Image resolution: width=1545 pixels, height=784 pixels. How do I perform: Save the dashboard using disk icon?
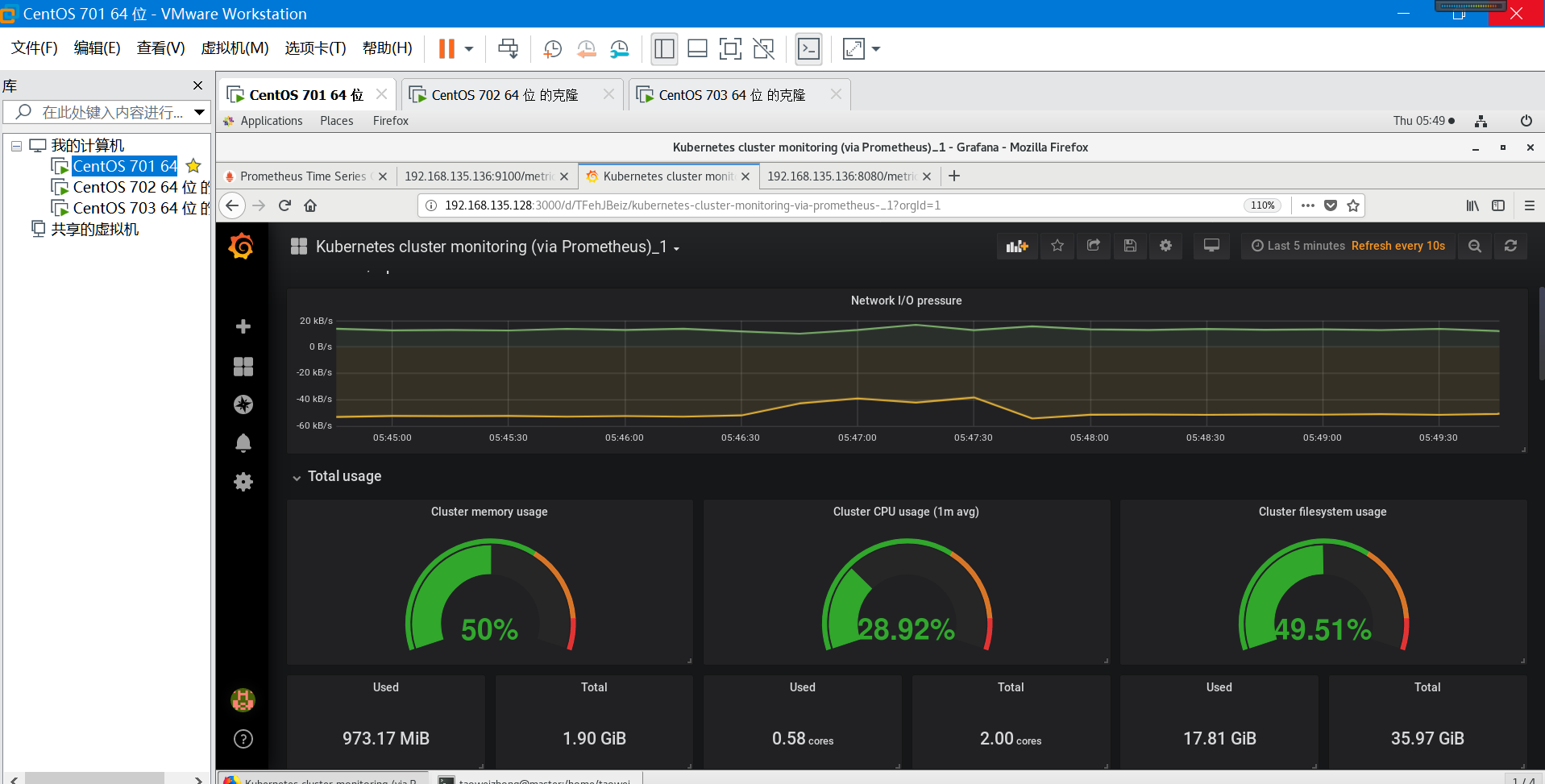point(1130,246)
